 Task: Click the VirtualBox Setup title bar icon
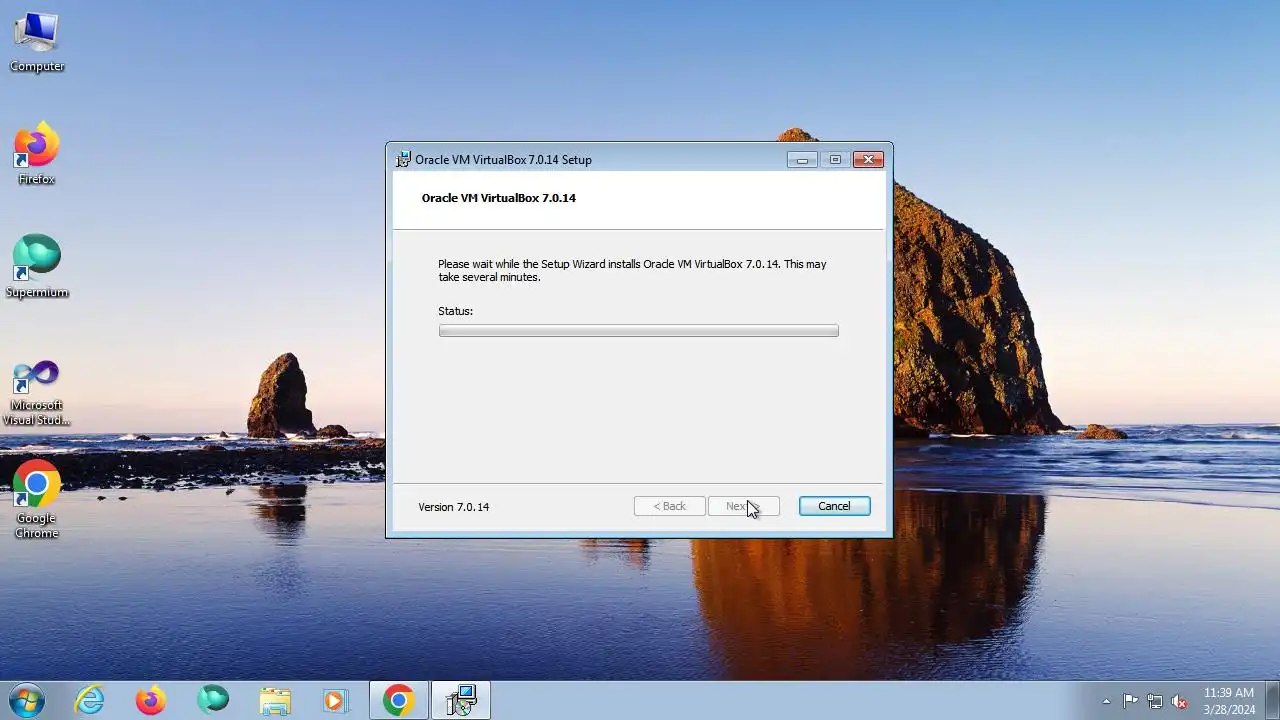click(x=403, y=159)
